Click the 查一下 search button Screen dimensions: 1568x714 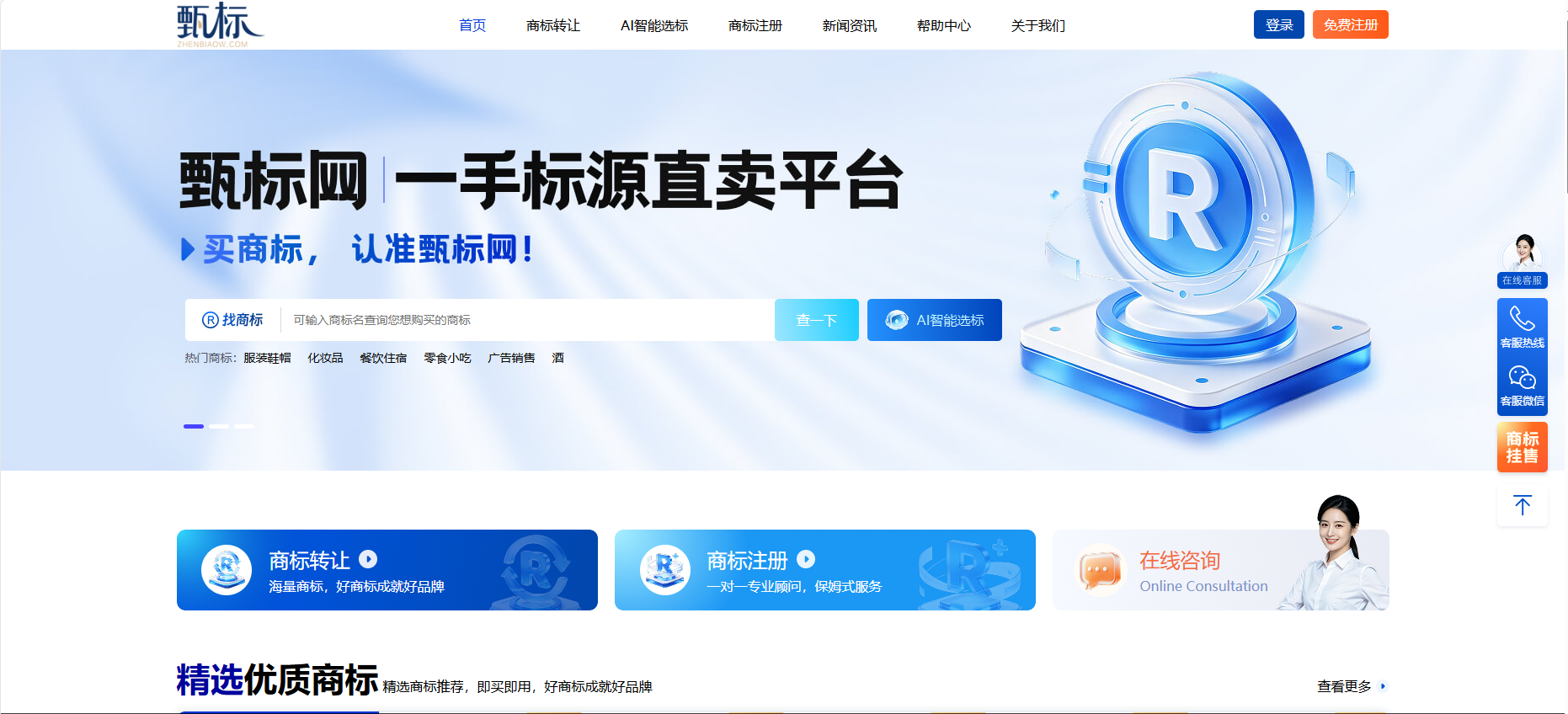tap(817, 320)
